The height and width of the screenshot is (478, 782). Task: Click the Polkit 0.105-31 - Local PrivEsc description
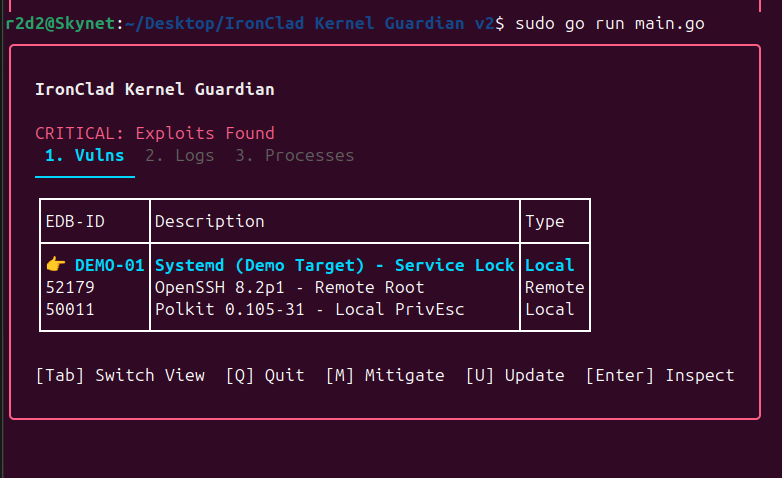pos(309,309)
